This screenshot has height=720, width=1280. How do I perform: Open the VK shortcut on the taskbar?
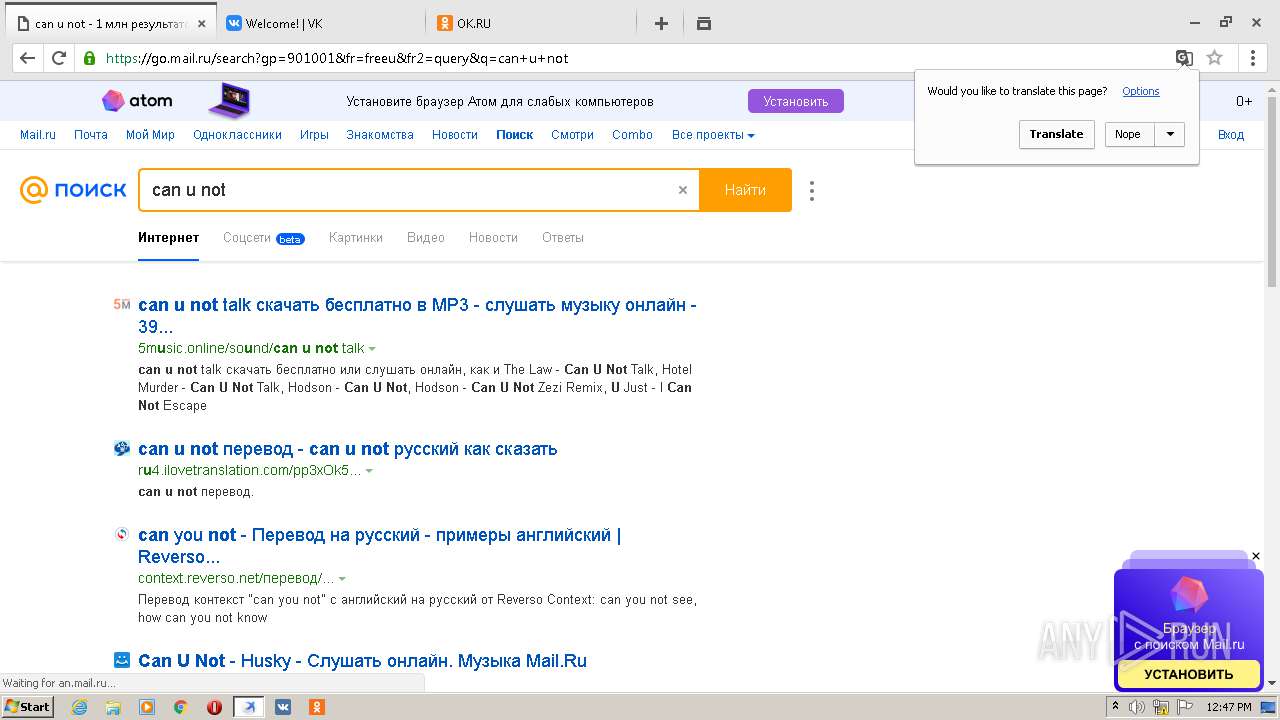click(283, 707)
